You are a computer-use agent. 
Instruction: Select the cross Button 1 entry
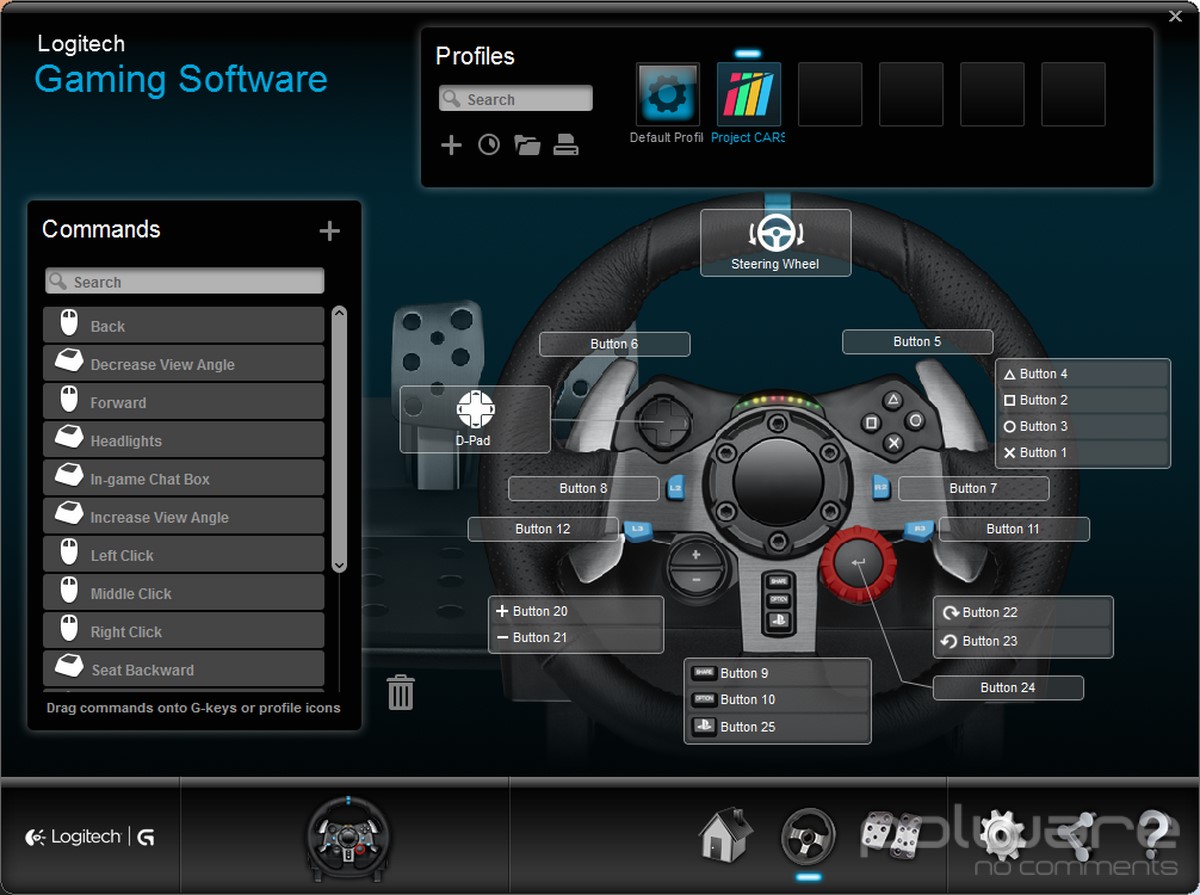tap(1083, 453)
